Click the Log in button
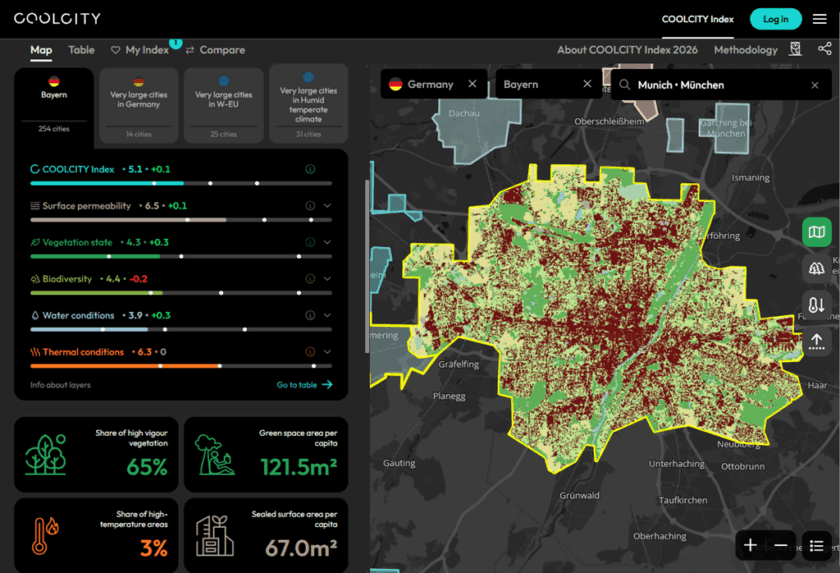The image size is (840, 573). [776, 19]
